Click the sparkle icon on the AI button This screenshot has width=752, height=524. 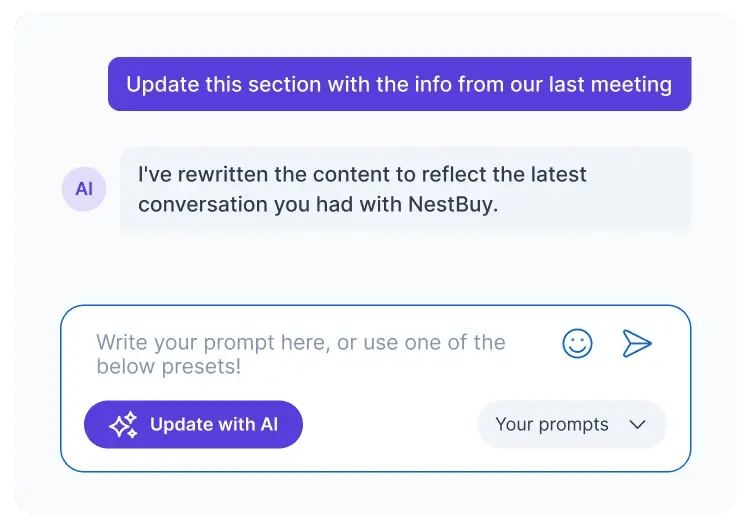pyautogui.click(x=123, y=425)
